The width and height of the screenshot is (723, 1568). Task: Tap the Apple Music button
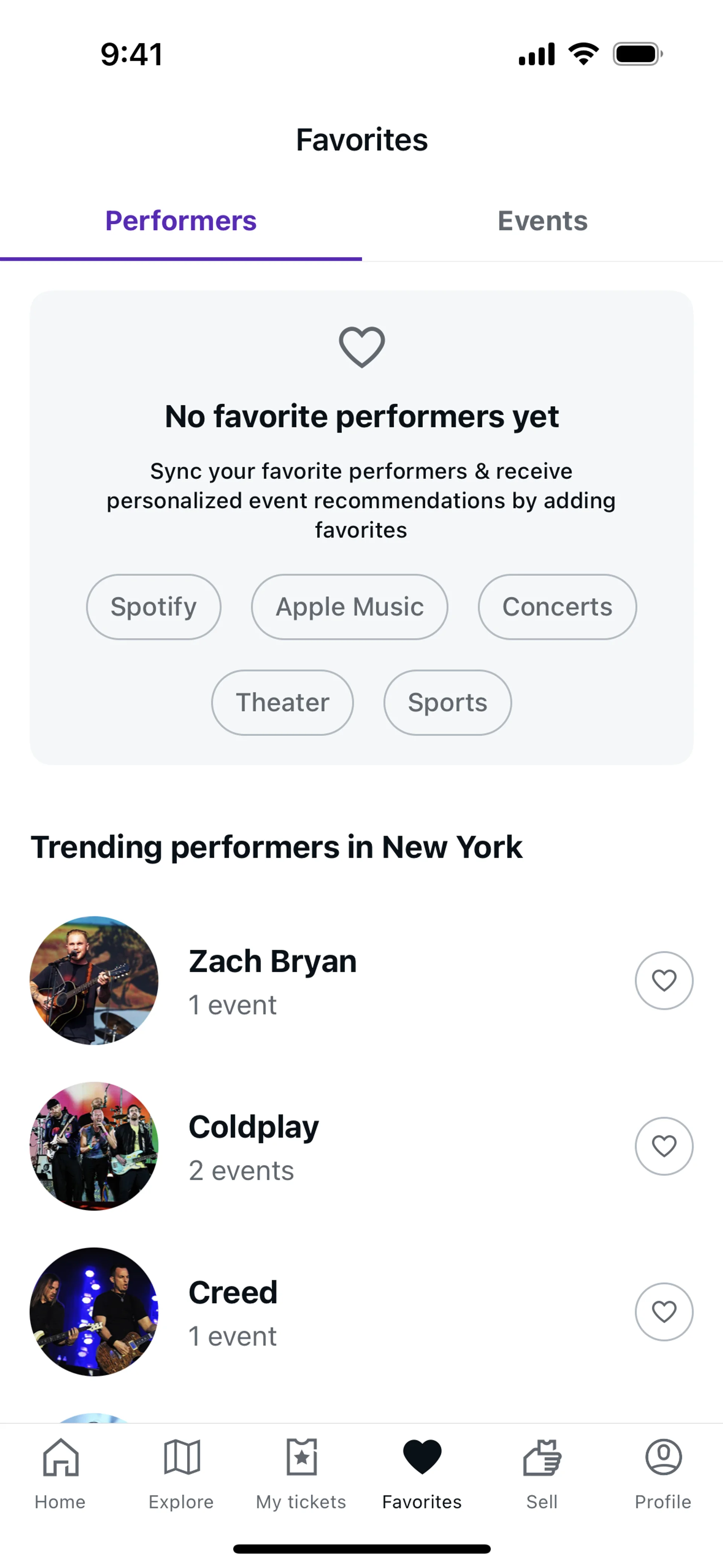click(x=349, y=607)
